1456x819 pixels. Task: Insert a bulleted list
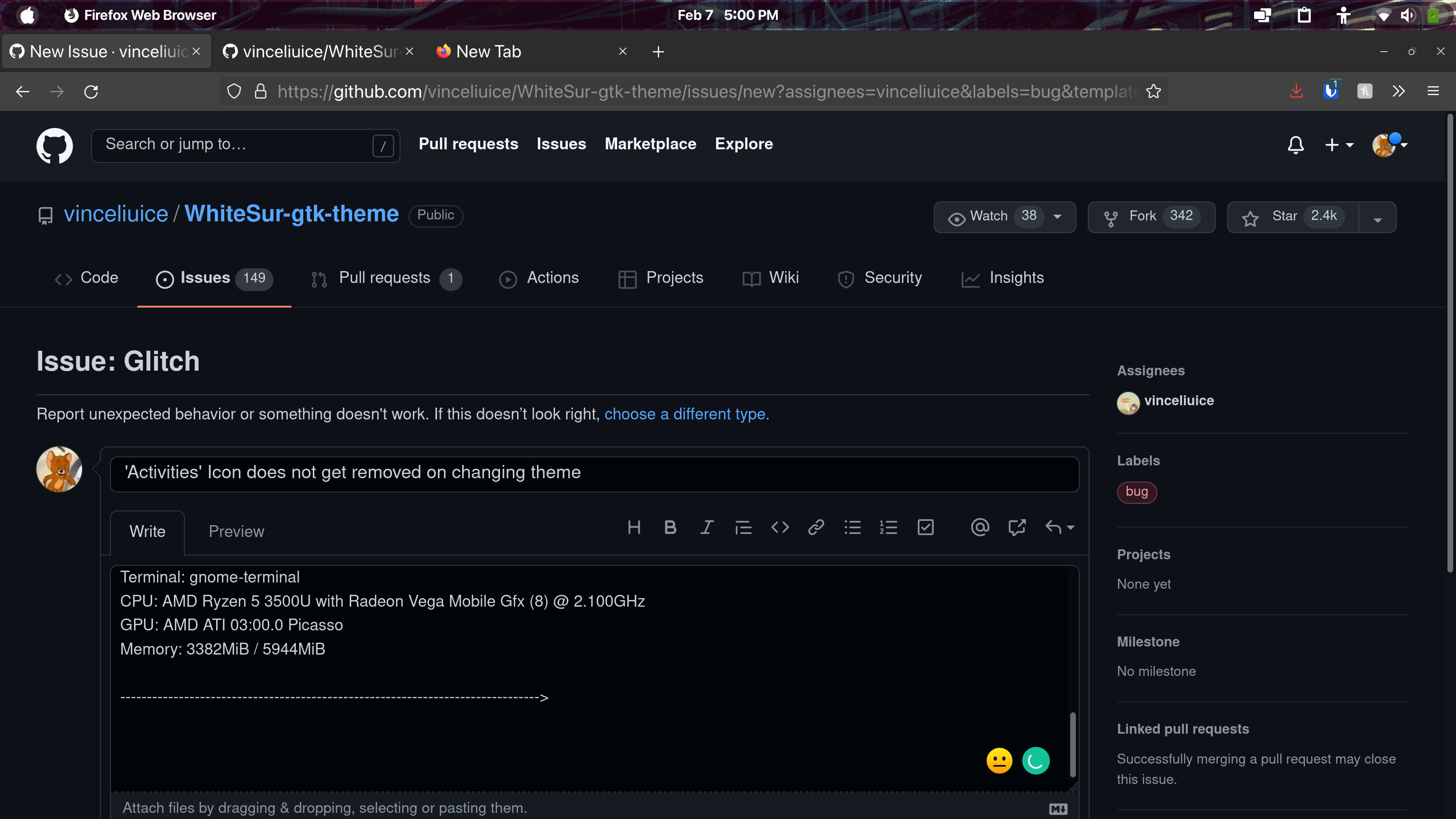pos(852,528)
